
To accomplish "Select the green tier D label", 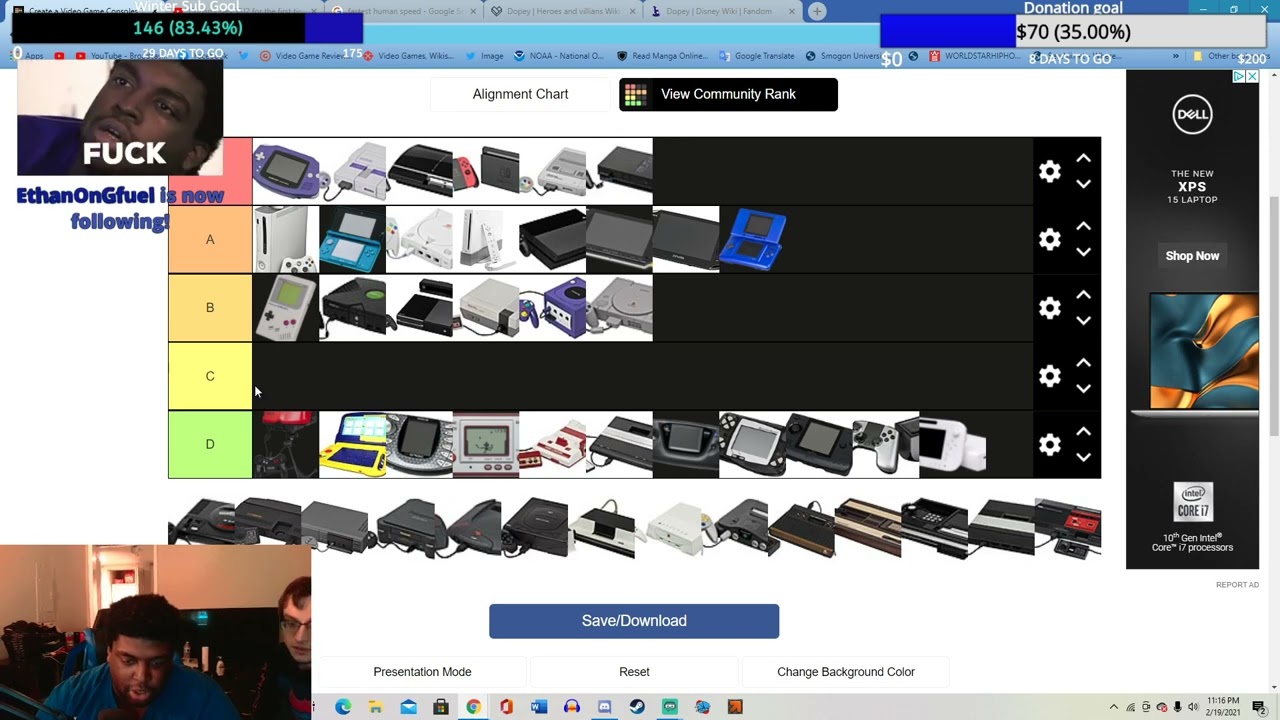I will pos(210,444).
